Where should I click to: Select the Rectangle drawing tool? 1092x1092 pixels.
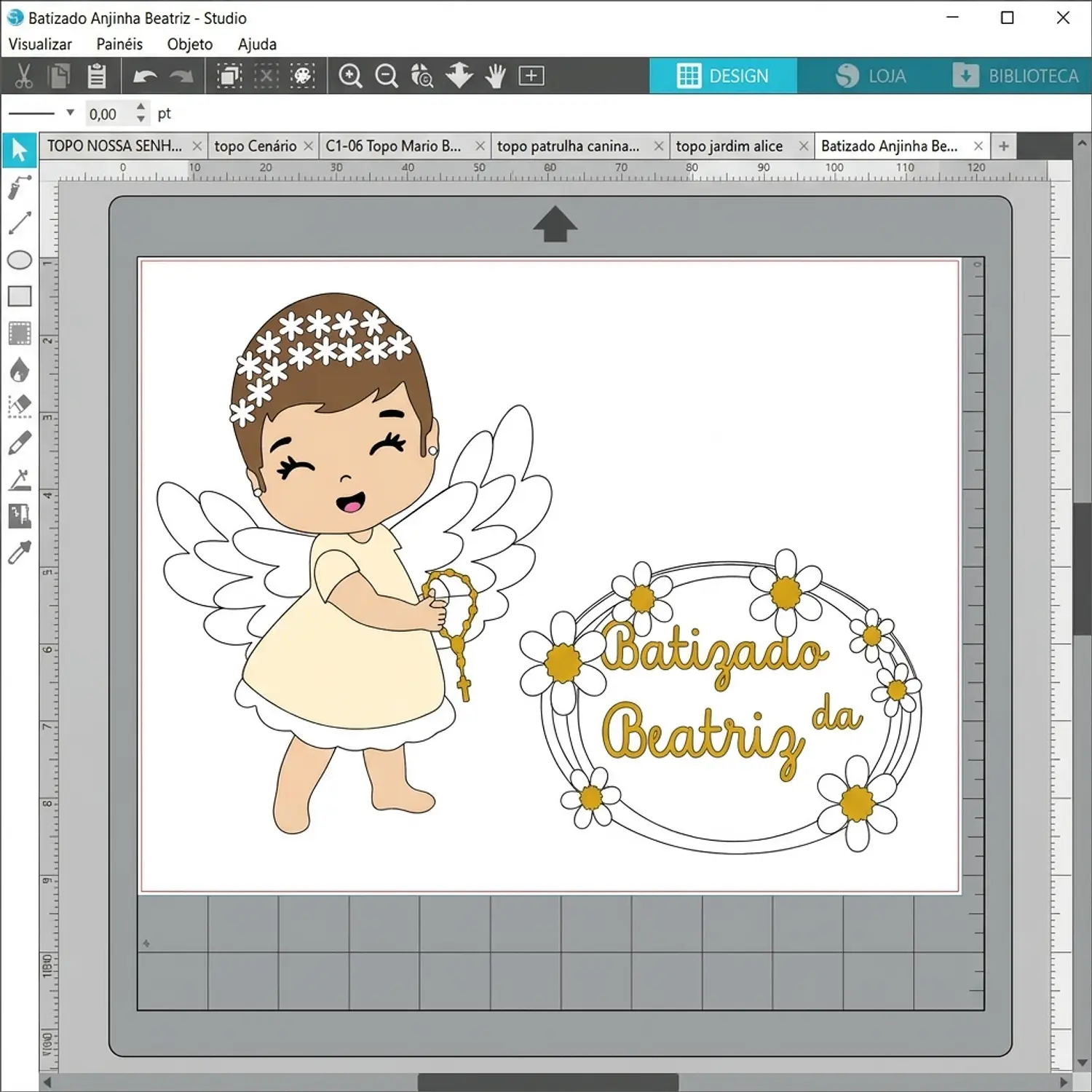pos(20,296)
